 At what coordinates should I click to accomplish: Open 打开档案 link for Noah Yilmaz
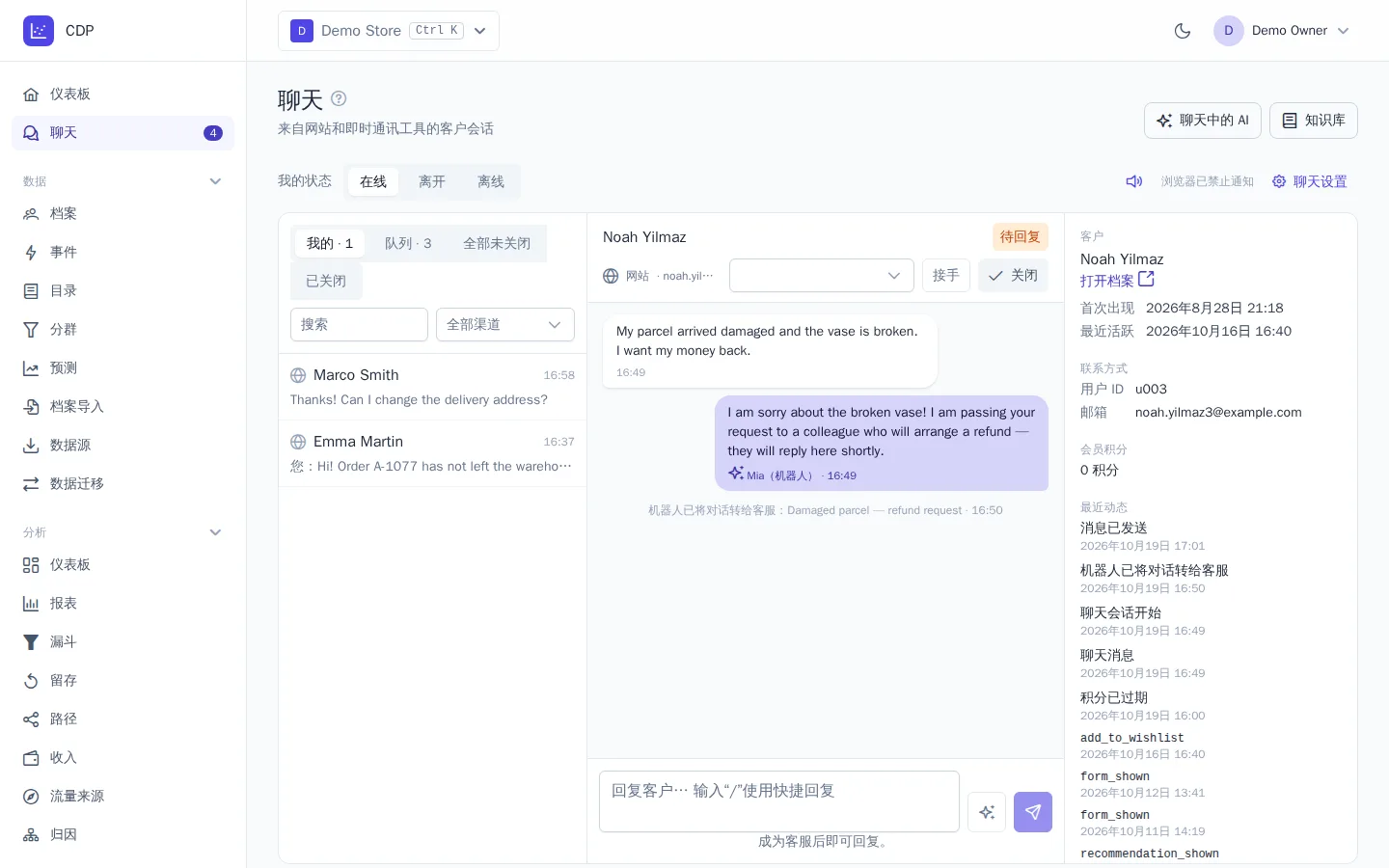(1117, 281)
